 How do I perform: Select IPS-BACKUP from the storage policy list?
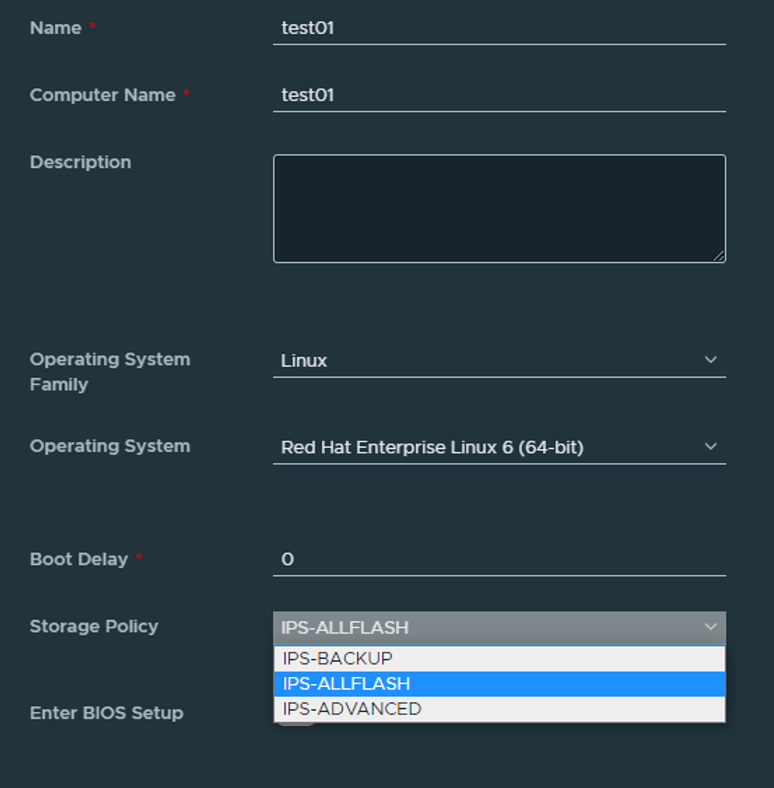499,658
